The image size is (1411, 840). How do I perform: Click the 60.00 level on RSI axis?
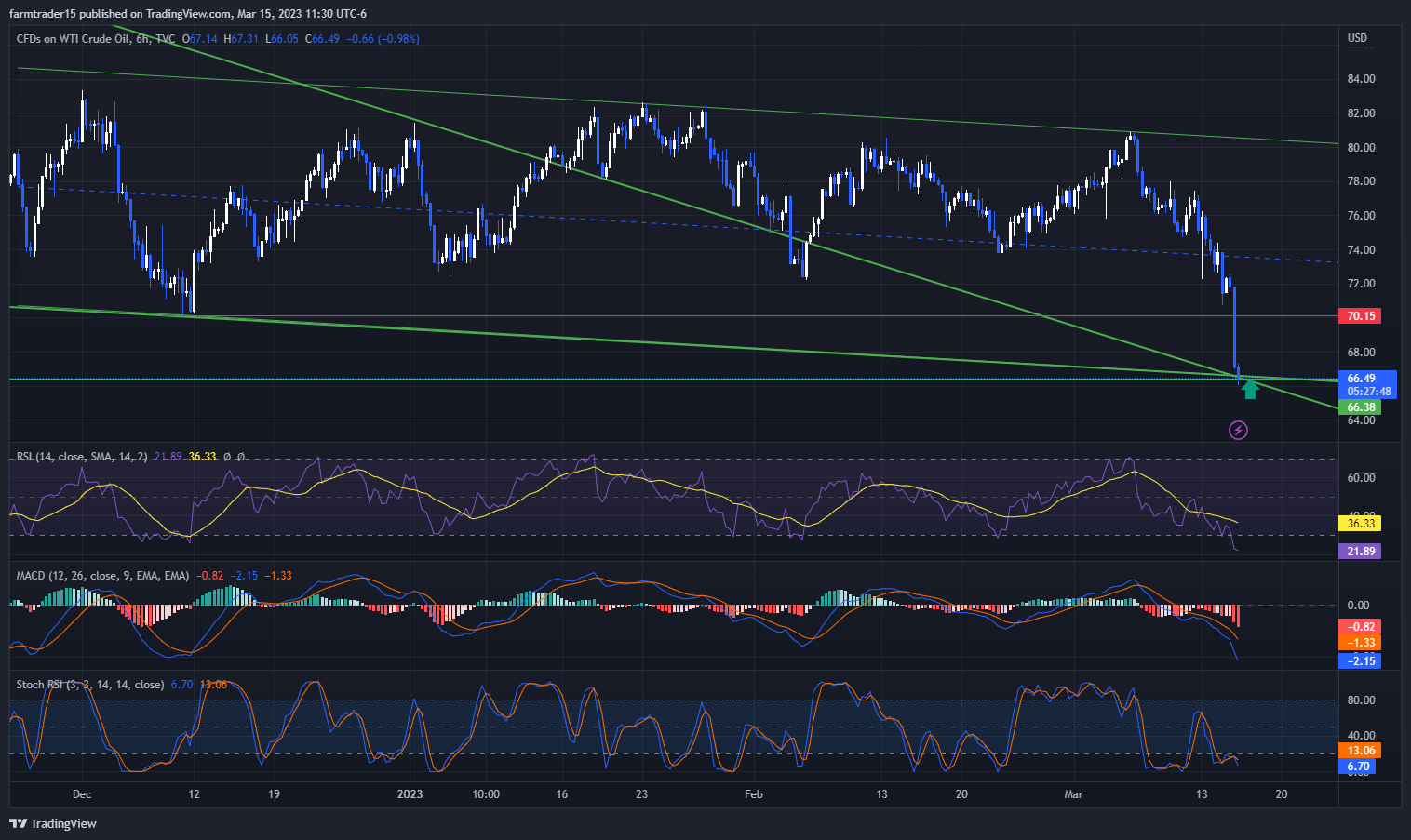tap(1362, 478)
